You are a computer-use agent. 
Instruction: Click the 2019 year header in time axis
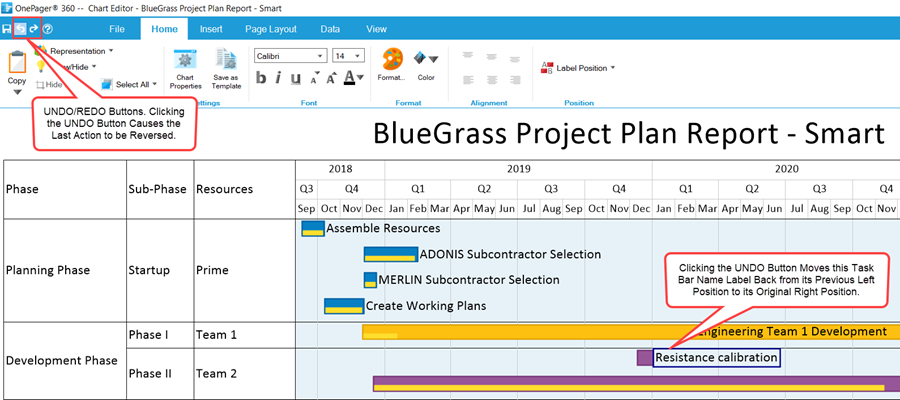pyautogui.click(x=519, y=169)
